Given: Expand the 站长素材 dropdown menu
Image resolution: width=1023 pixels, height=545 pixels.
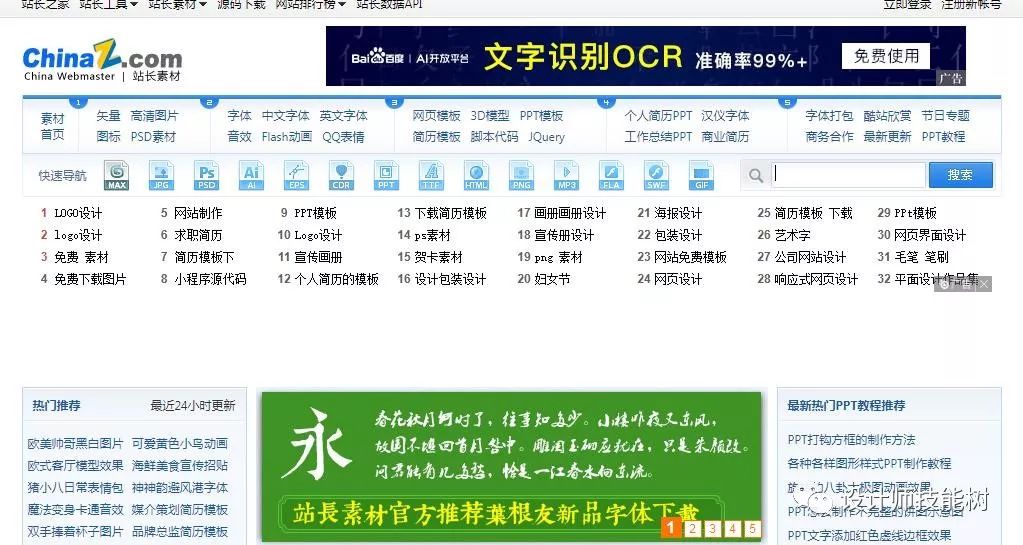Looking at the screenshot, I should click(x=177, y=4).
